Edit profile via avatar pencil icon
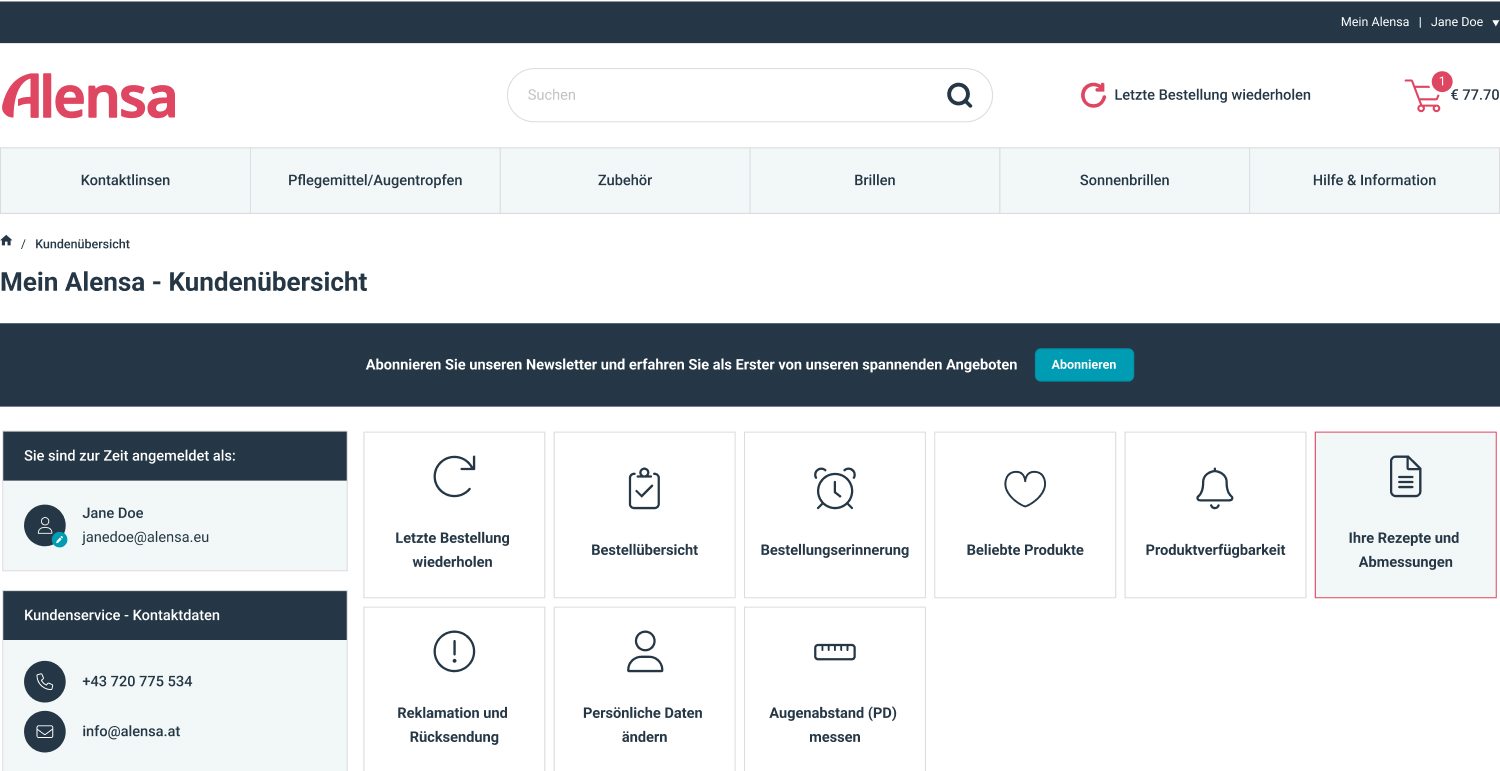This screenshot has height=771, width=1500. (60, 539)
